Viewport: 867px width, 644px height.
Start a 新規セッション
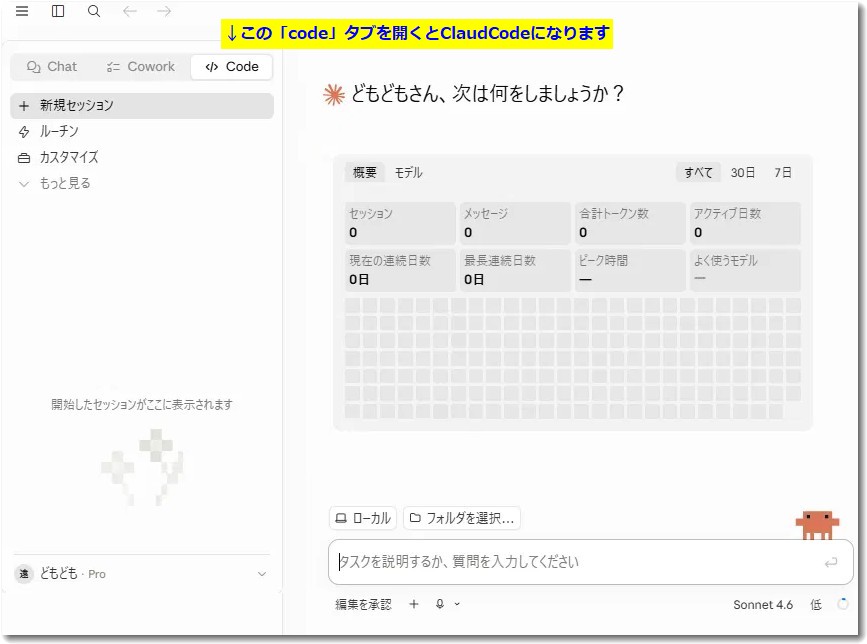click(x=142, y=106)
